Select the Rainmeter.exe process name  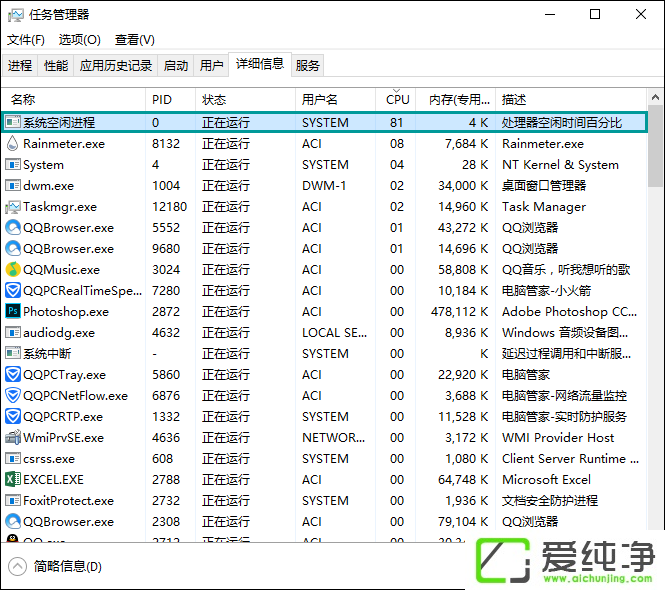(x=64, y=144)
